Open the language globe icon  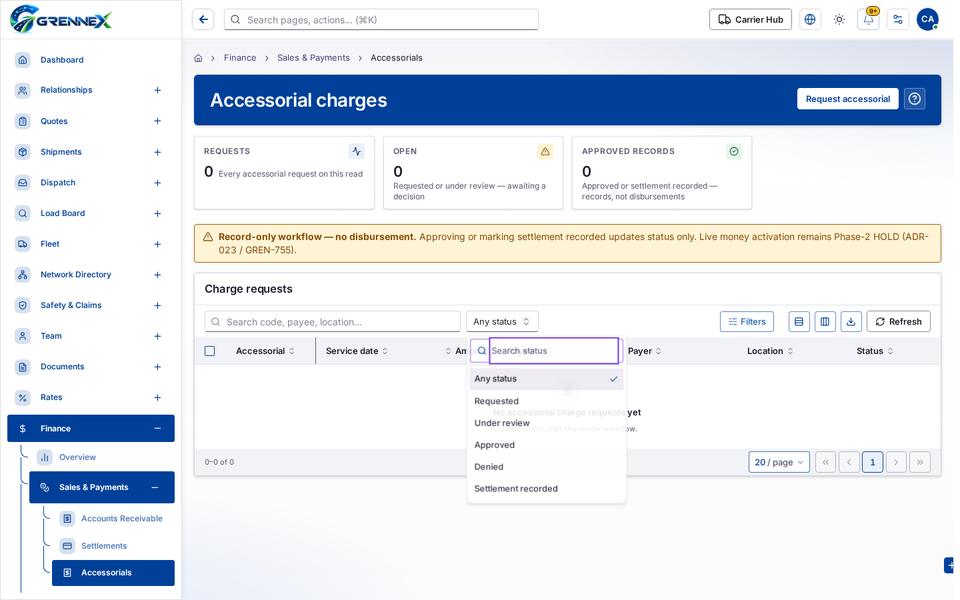pyautogui.click(x=810, y=20)
